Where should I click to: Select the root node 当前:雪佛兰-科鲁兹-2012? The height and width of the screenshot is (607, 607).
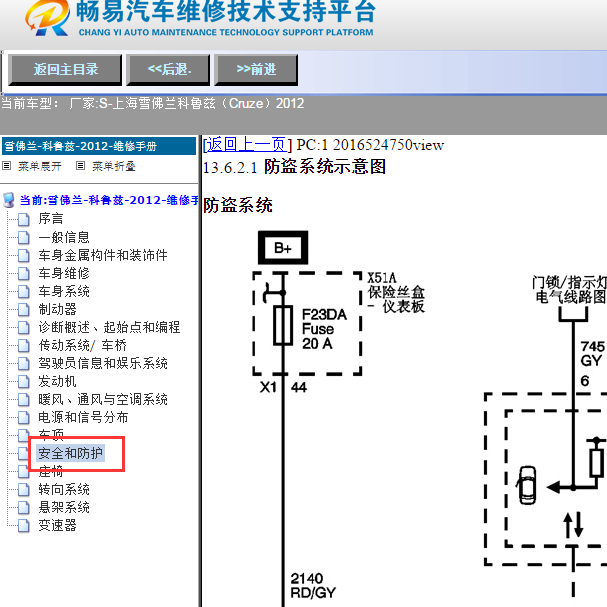(x=108, y=200)
